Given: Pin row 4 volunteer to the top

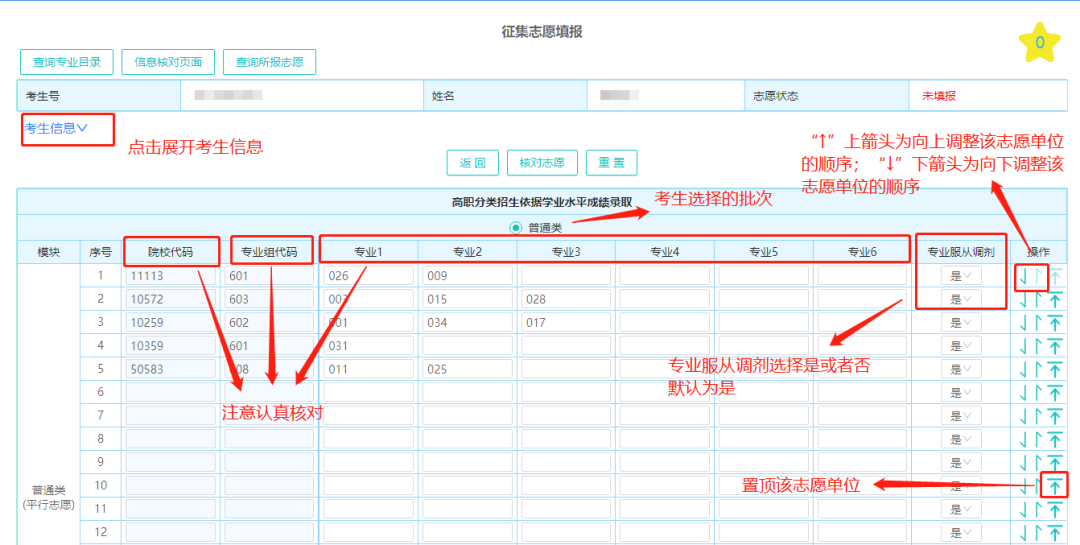Looking at the screenshot, I should point(1055,347).
